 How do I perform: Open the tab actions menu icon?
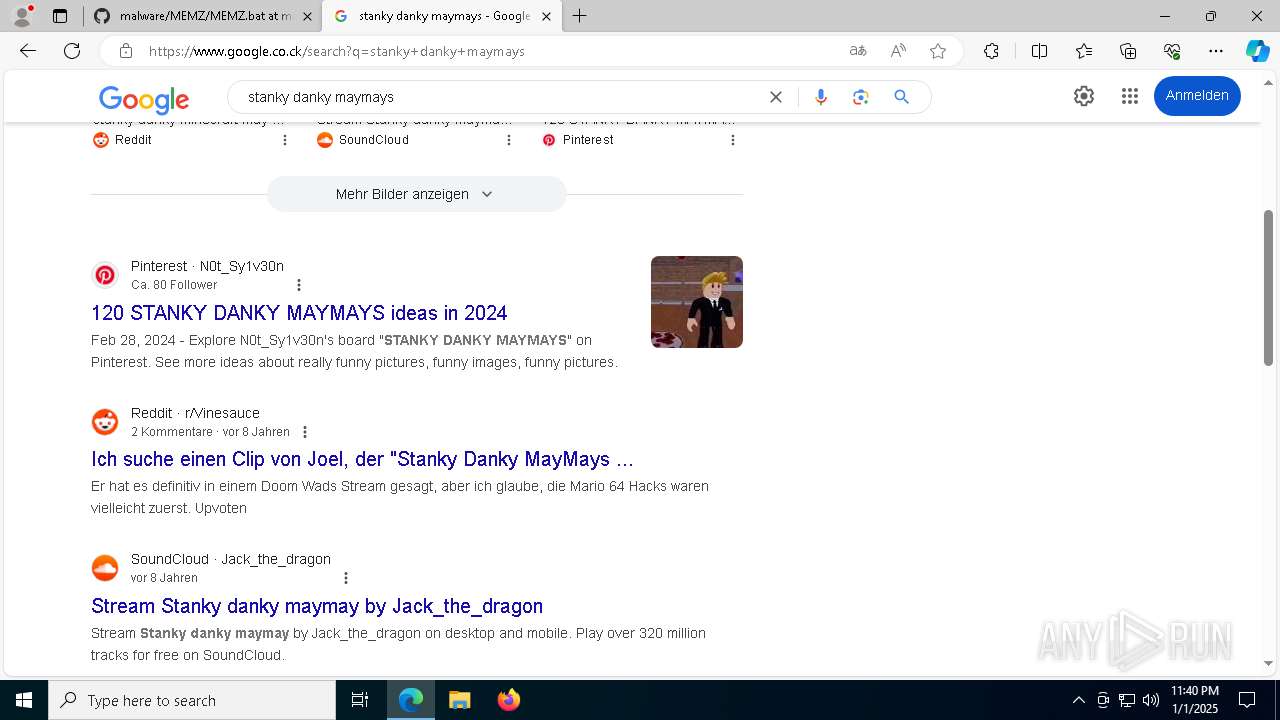pyautogui.click(x=60, y=16)
